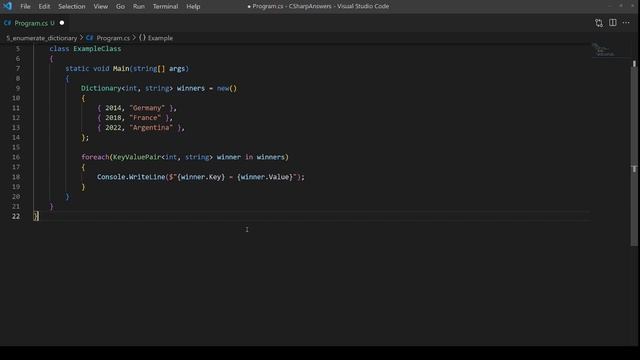Click the minimap code preview
Viewport: 640px width, 360px height.
[x=603, y=50]
